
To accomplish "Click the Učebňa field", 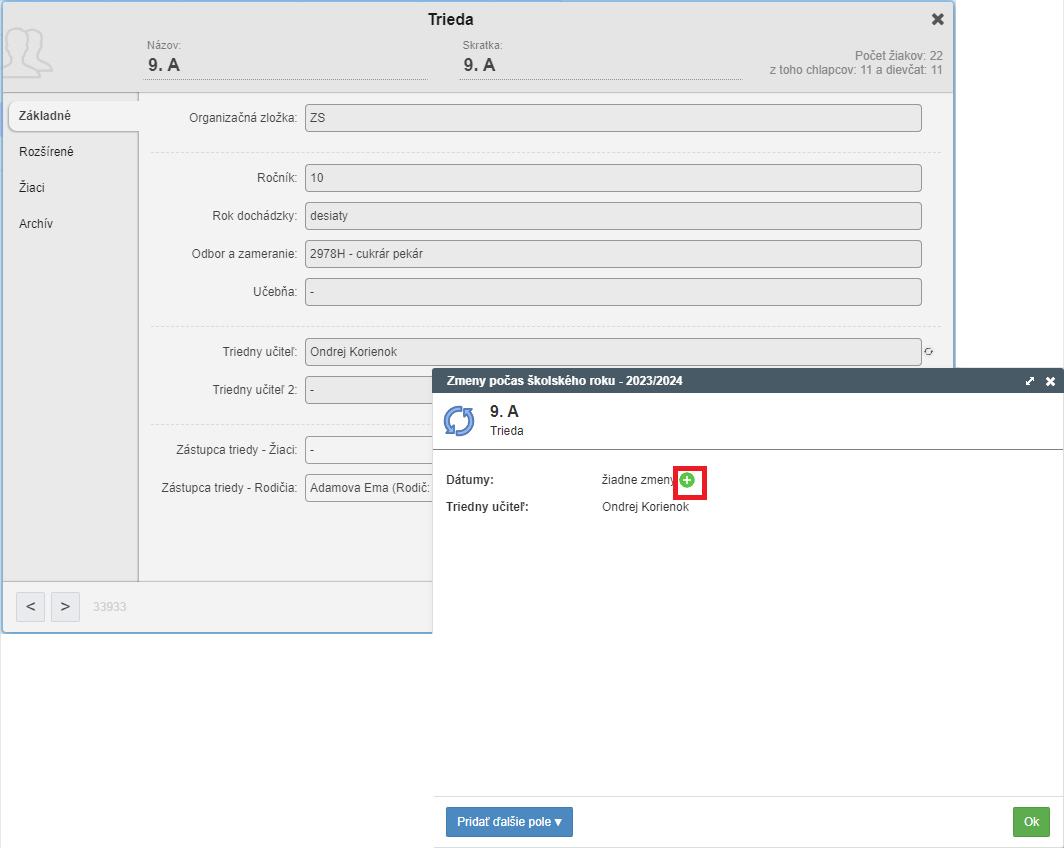I will pyautogui.click(x=612, y=292).
